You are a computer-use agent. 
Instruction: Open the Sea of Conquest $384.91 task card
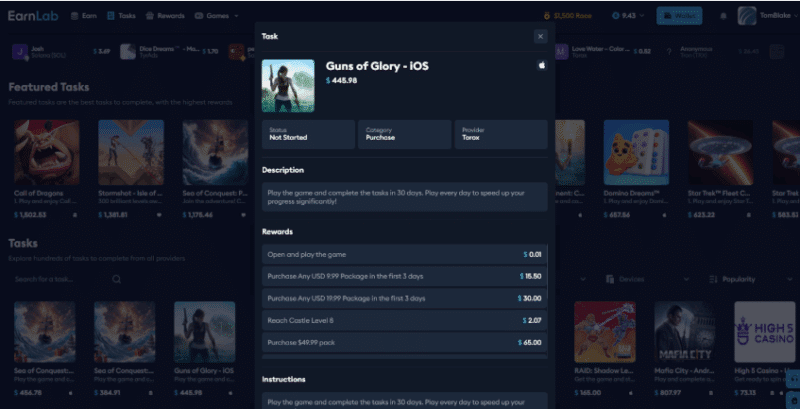pos(124,349)
